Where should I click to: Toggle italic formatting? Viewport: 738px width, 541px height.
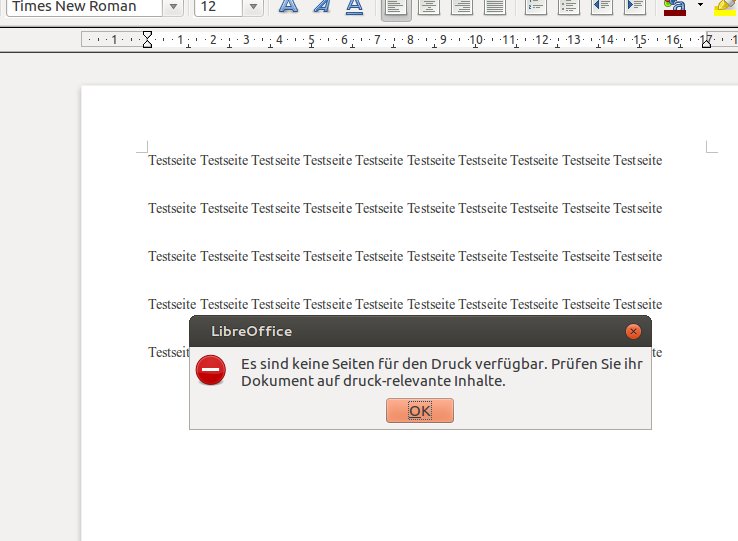[321, 7]
